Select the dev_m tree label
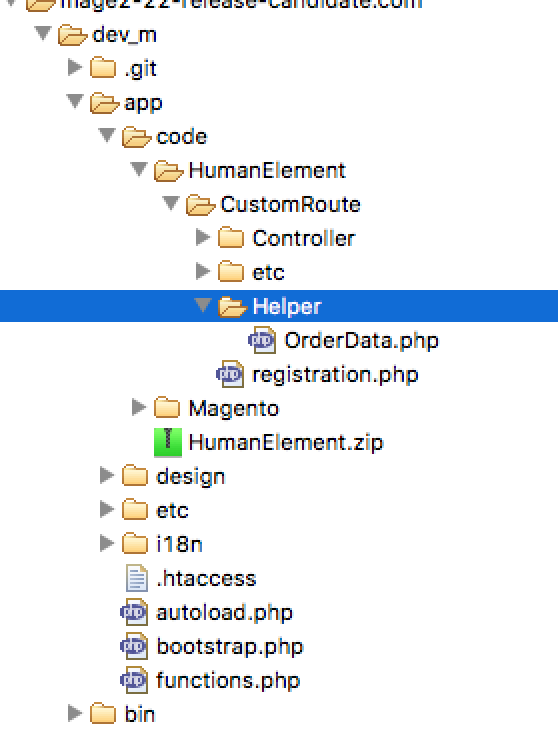The image size is (558, 734). (125, 36)
